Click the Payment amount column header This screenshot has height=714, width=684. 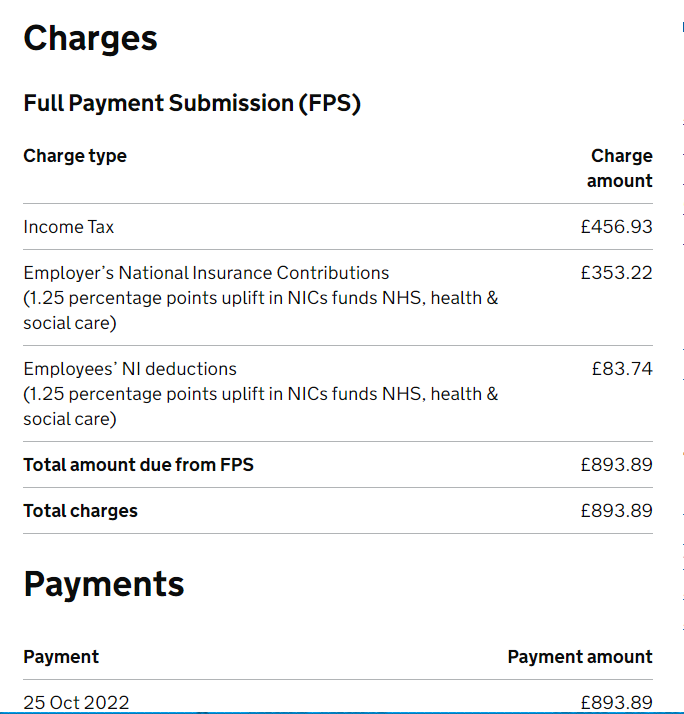pos(580,657)
